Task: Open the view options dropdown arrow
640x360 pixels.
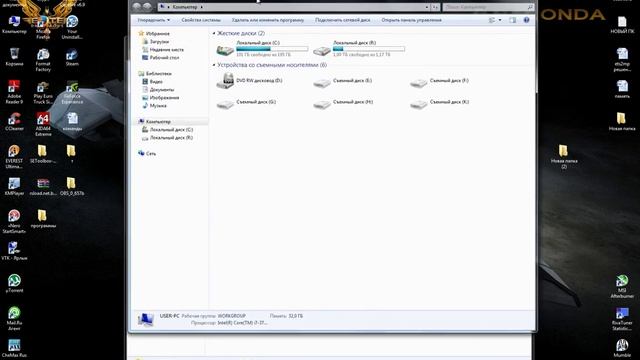Action: pos(500,20)
